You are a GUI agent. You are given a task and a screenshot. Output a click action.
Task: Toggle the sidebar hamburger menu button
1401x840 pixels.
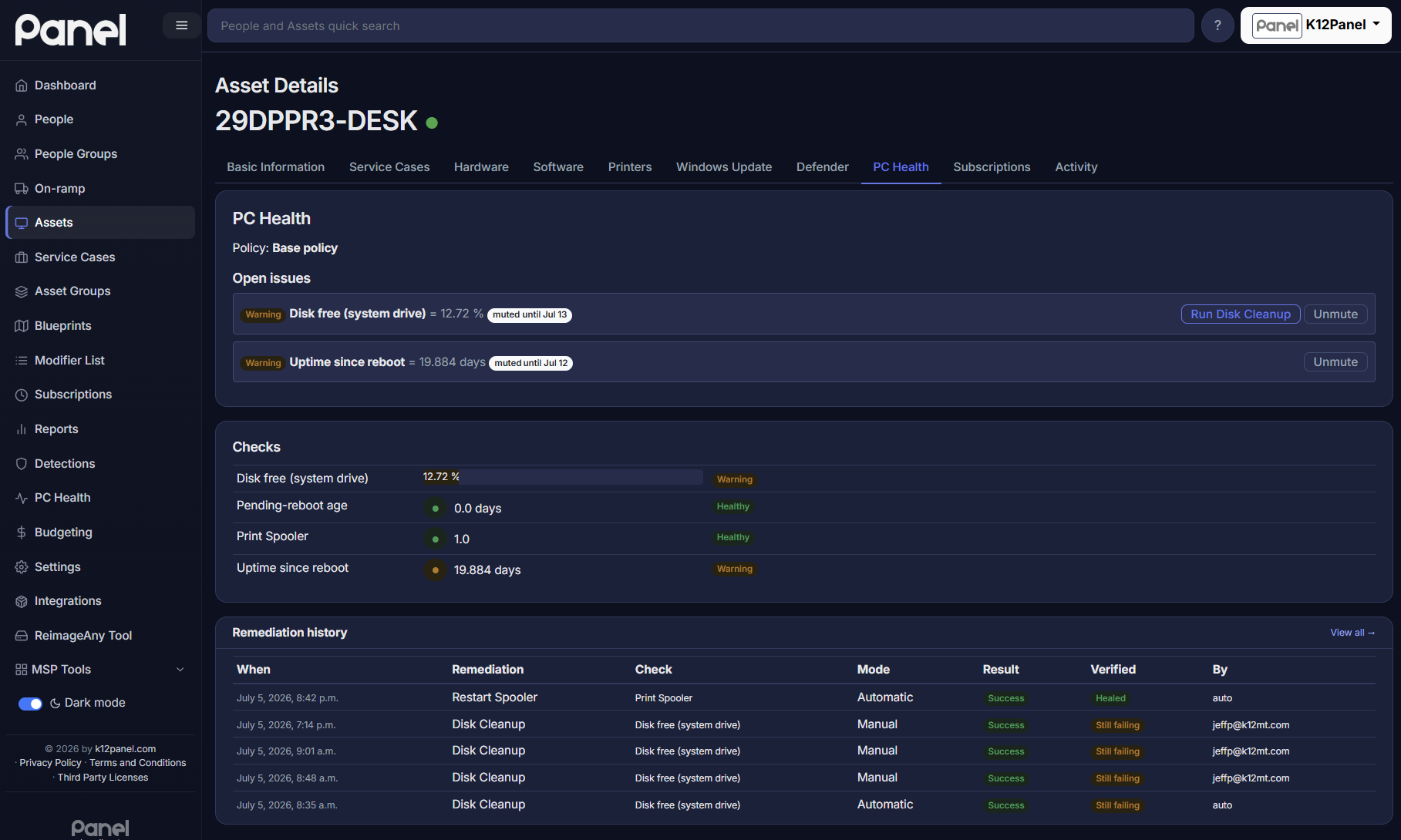click(182, 25)
